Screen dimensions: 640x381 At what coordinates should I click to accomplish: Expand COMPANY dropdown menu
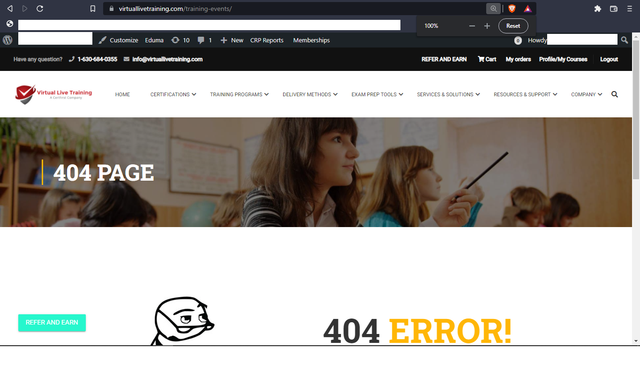tap(587, 94)
